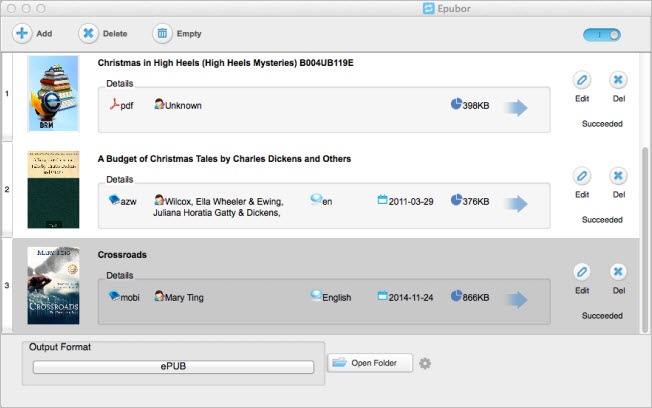Click convert arrow for the pdf book
The width and height of the screenshot is (652, 408).
(x=516, y=108)
